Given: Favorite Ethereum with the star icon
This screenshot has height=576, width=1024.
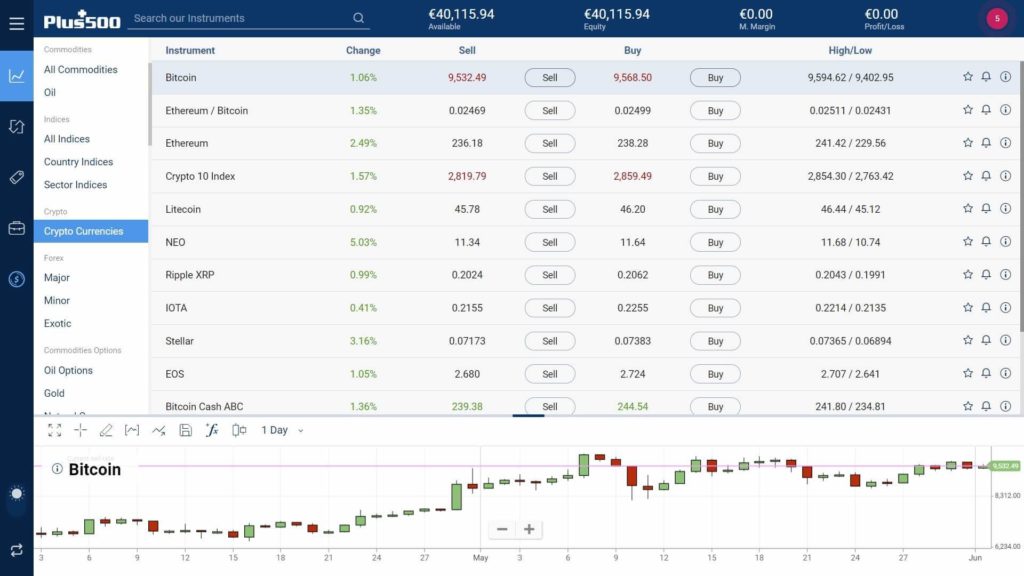Looking at the screenshot, I should click(x=967, y=143).
